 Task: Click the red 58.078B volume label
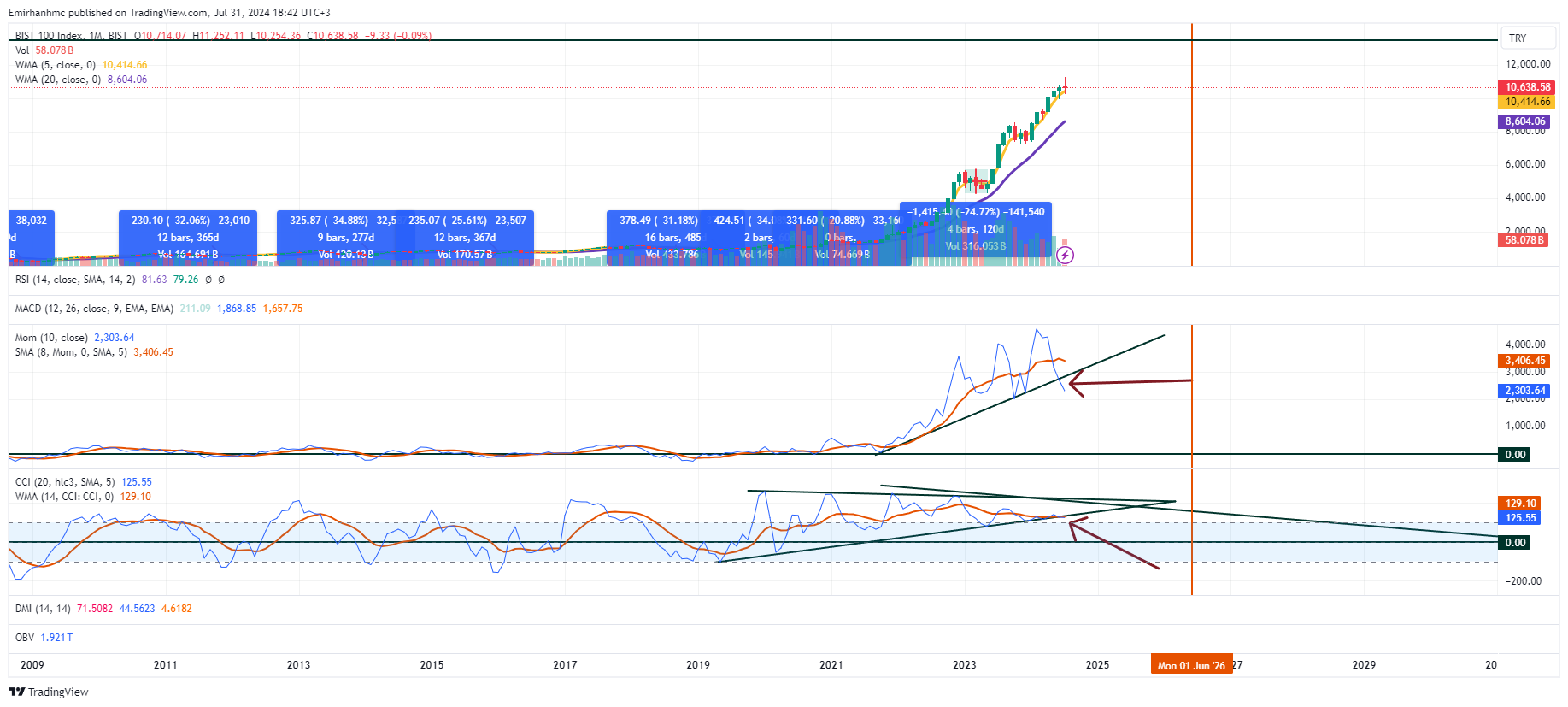coord(1524,240)
